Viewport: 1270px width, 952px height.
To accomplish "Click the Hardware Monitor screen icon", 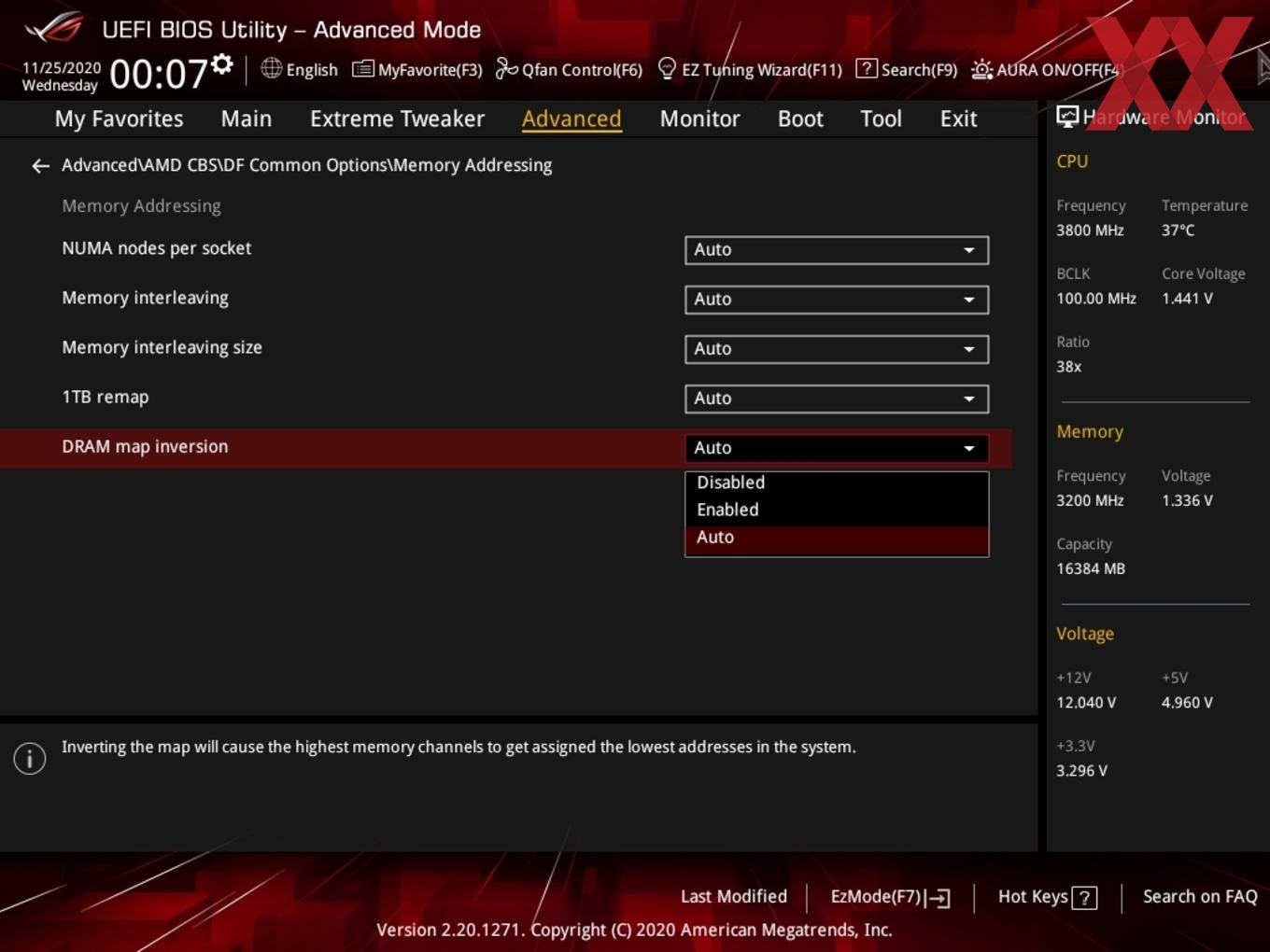I will point(1067,117).
